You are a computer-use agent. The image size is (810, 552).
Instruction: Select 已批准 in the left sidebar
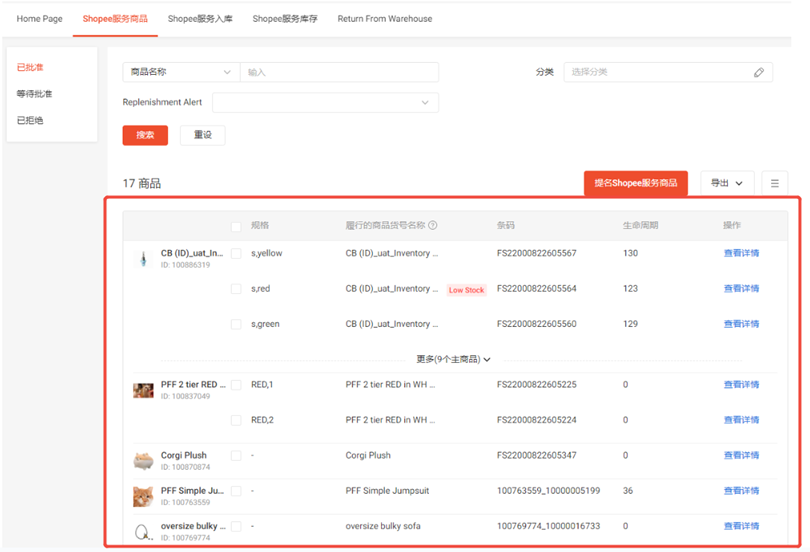click(30, 67)
